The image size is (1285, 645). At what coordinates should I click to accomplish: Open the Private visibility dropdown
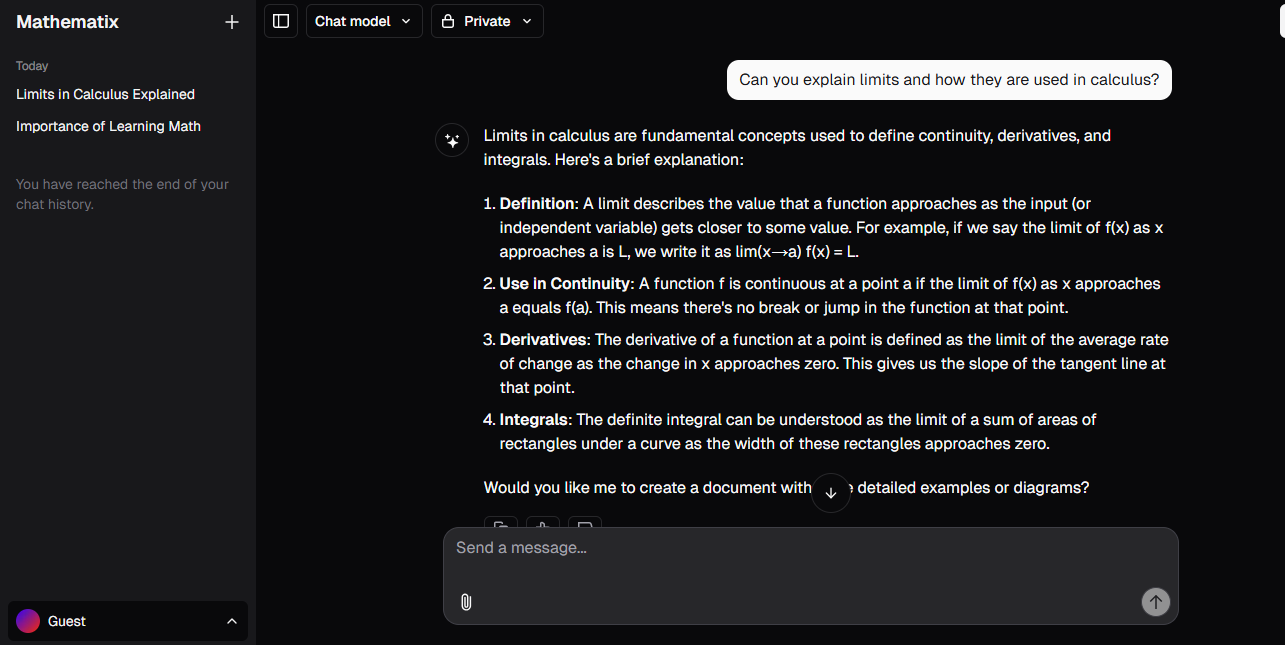(487, 21)
